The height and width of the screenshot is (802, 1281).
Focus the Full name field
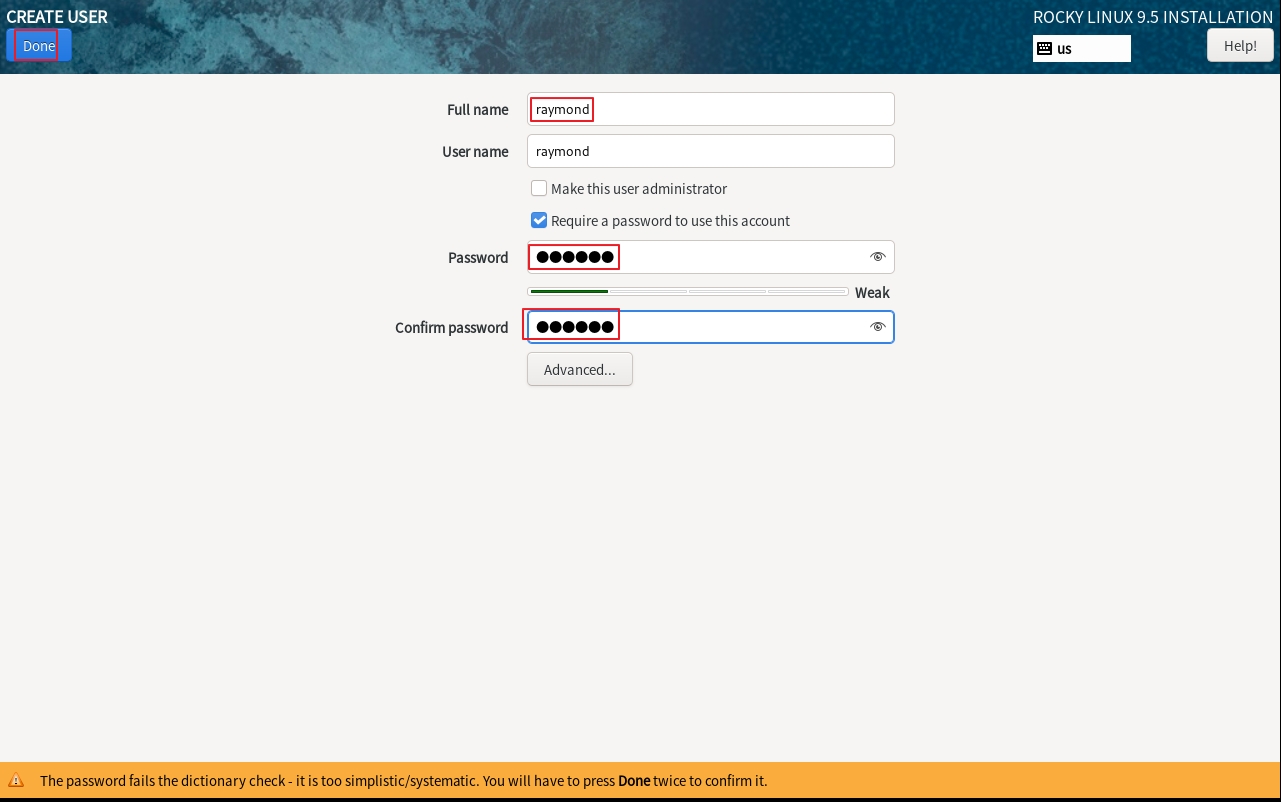point(711,109)
